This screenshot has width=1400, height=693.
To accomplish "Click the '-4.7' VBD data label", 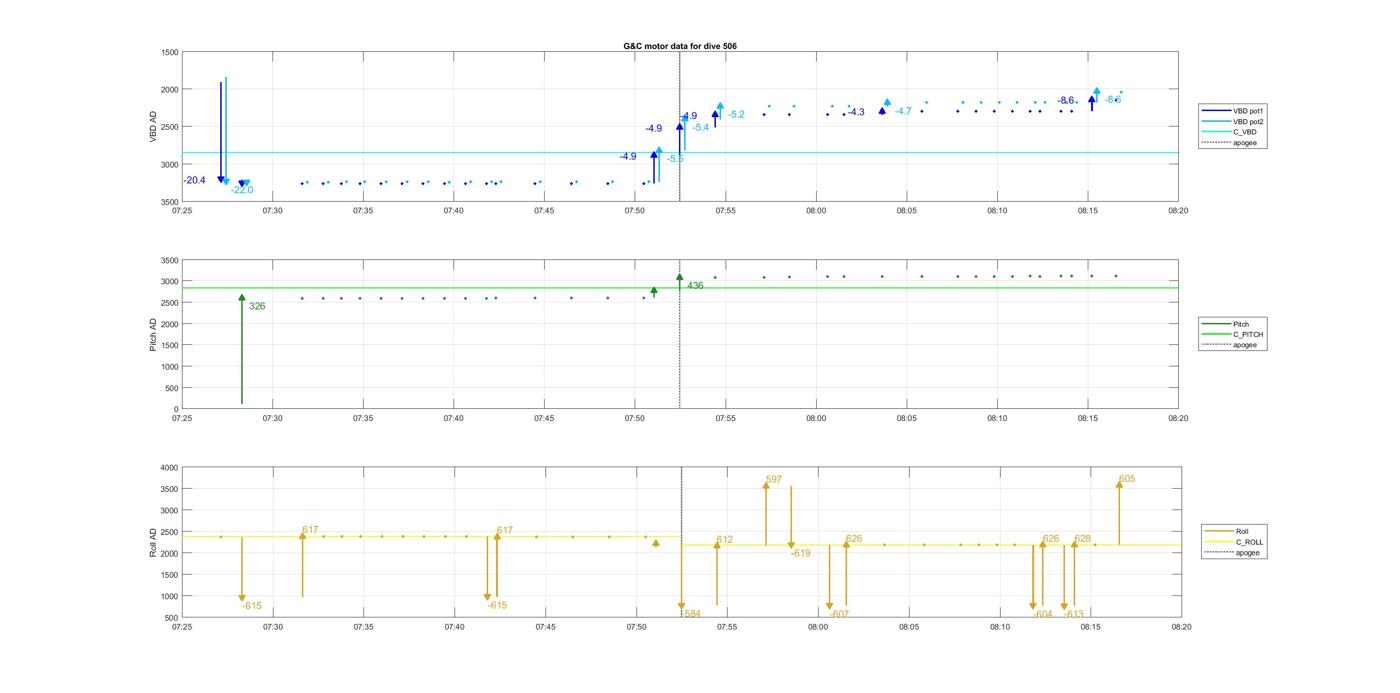I will coord(903,111).
